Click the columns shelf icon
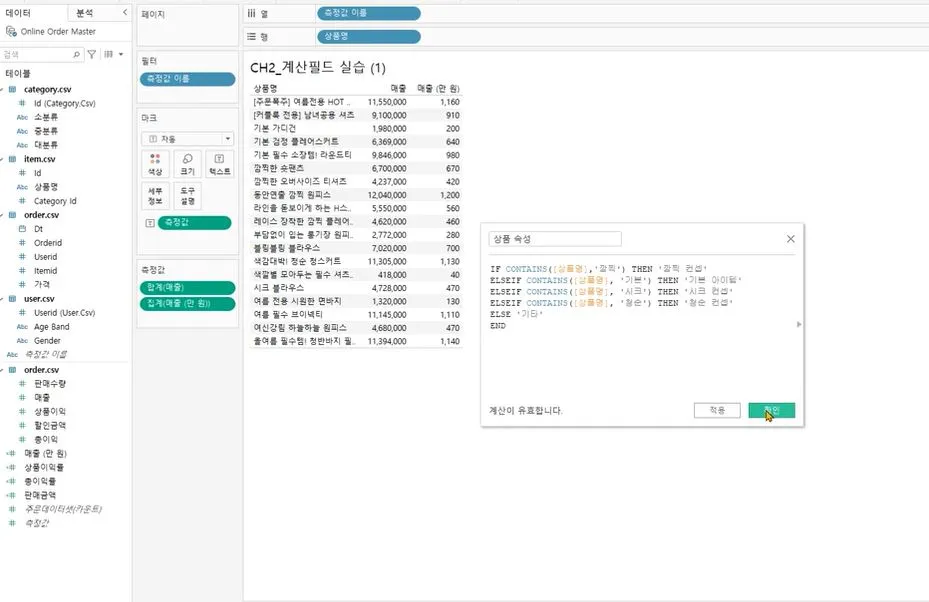The height and width of the screenshot is (602, 929). 251,13
